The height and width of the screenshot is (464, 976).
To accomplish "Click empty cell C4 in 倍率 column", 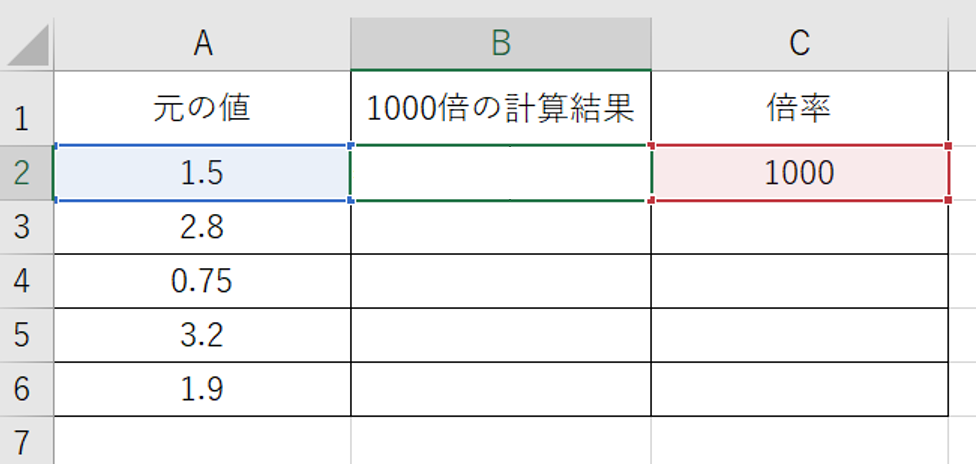I will coord(800,281).
